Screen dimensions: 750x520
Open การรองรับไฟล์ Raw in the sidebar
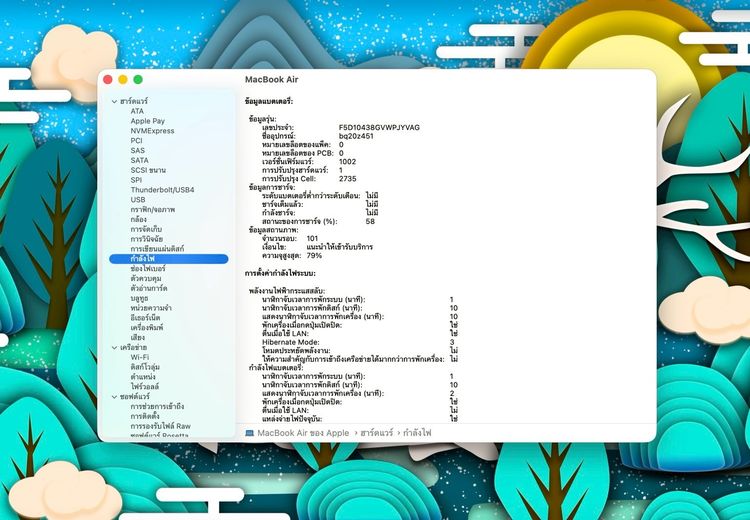click(161, 426)
